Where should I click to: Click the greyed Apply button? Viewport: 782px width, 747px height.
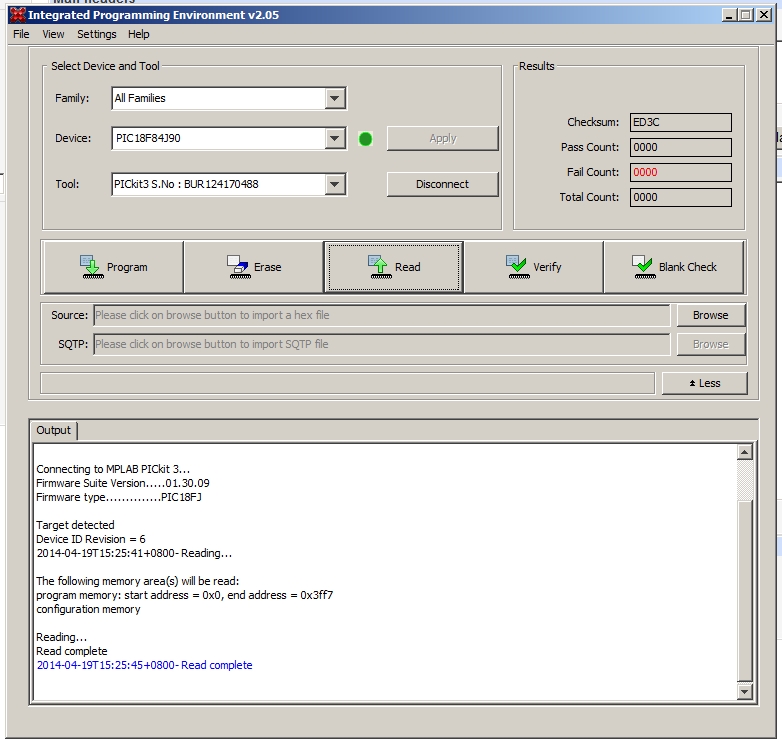(x=442, y=138)
